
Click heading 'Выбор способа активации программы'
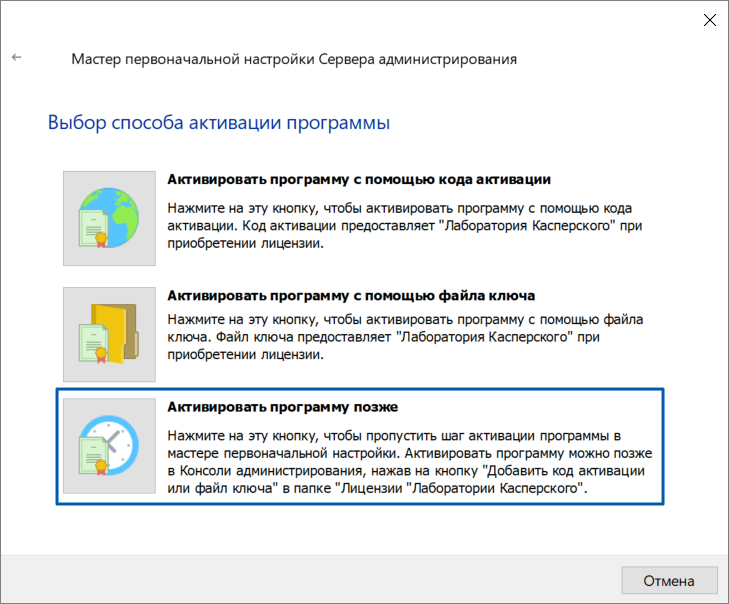(219, 123)
